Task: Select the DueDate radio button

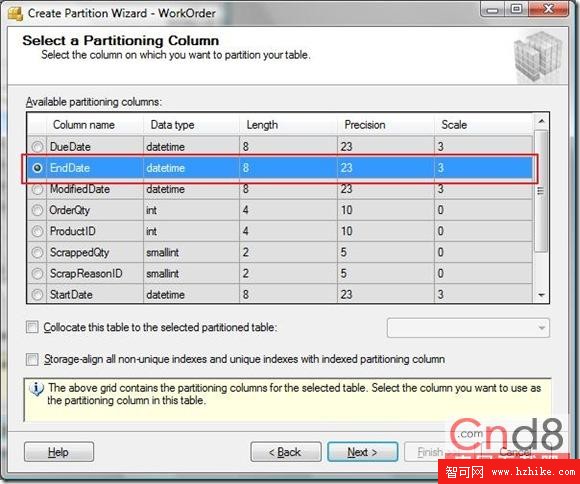Action: point(37,147)
